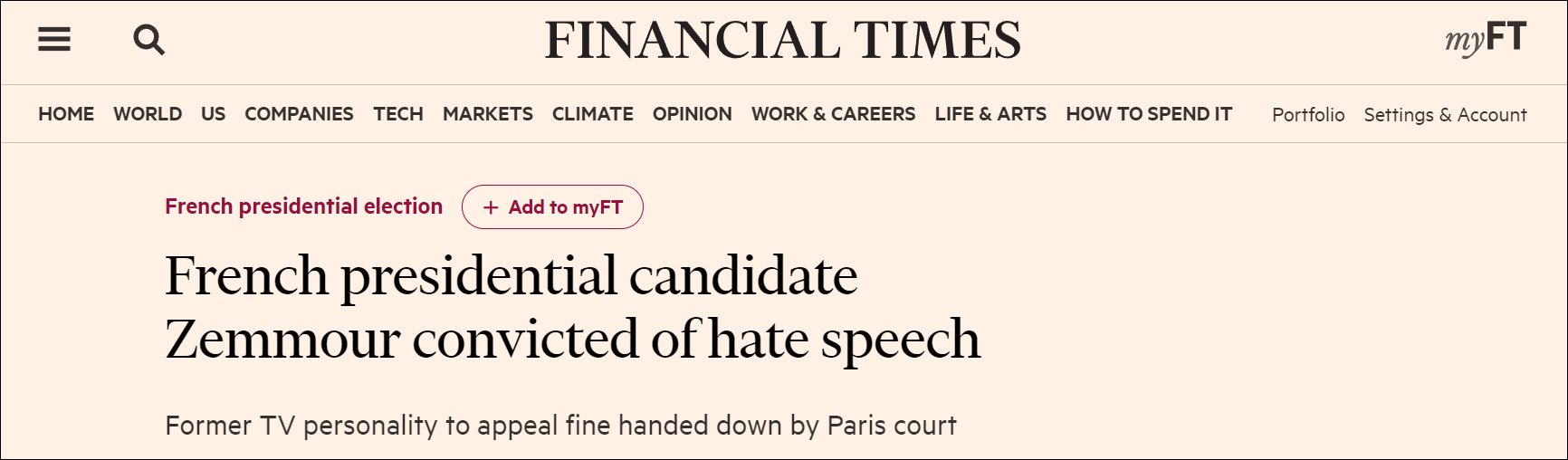Go to the Markets section
Screen dimensions: 1568x460
tap(487, 114)
